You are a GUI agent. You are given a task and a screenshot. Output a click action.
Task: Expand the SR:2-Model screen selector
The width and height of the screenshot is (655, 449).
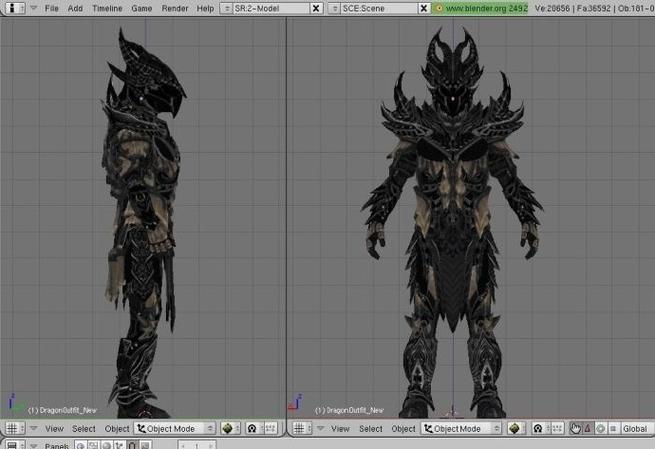(x=226, y=8)
